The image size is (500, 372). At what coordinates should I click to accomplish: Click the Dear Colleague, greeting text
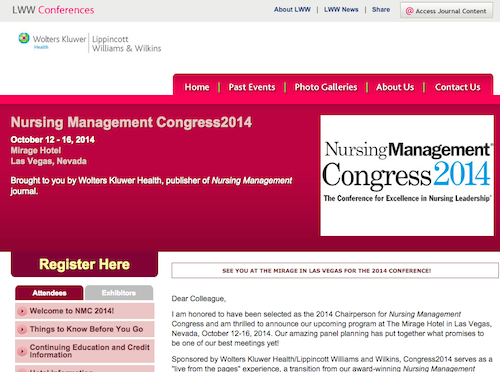click(199, 299)
